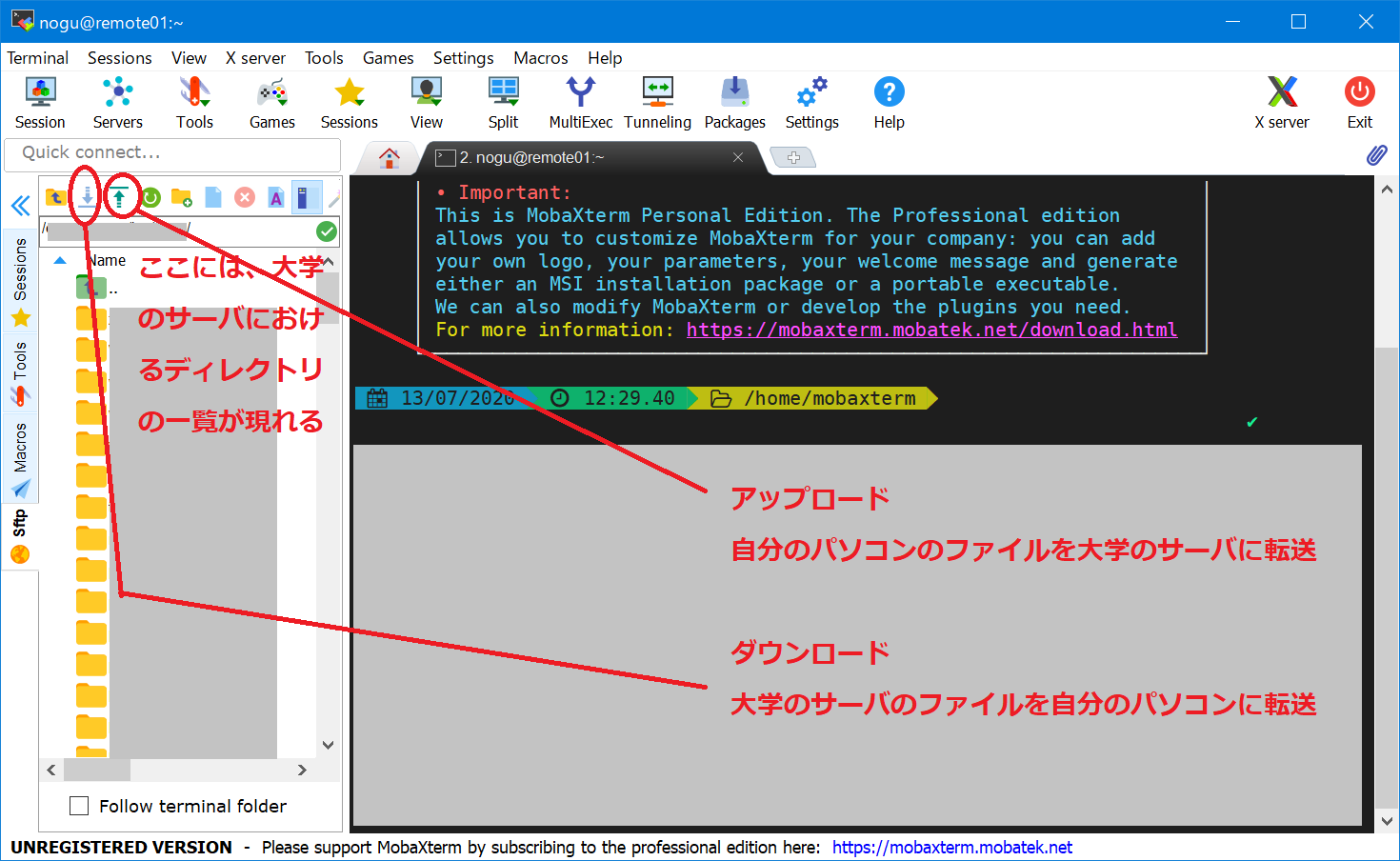Create a new folder in SFTP browser
The width and height of the screenshot is (1400, 861).
click(x=181, y=197)
